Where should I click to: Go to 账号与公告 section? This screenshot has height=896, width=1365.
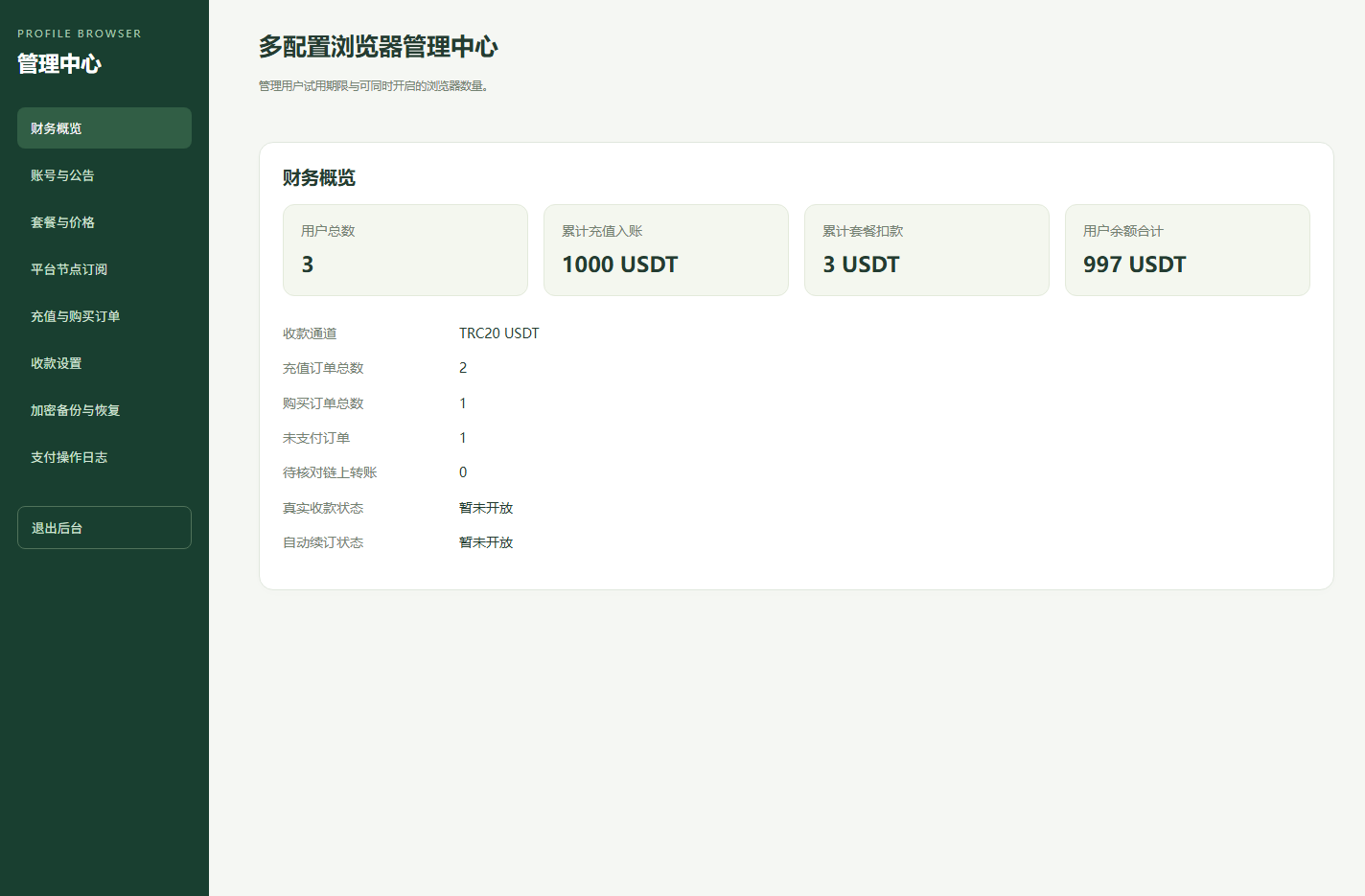(104, 175)
